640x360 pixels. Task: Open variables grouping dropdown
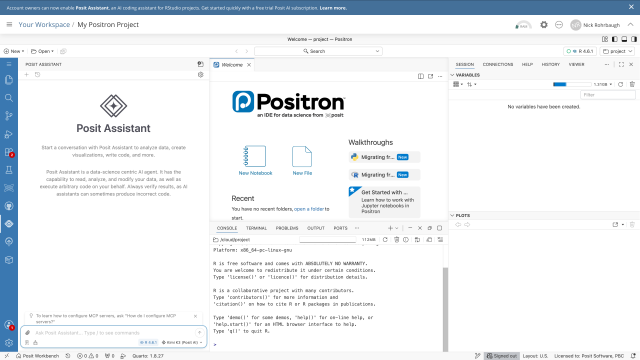click(x=458, y=84)
